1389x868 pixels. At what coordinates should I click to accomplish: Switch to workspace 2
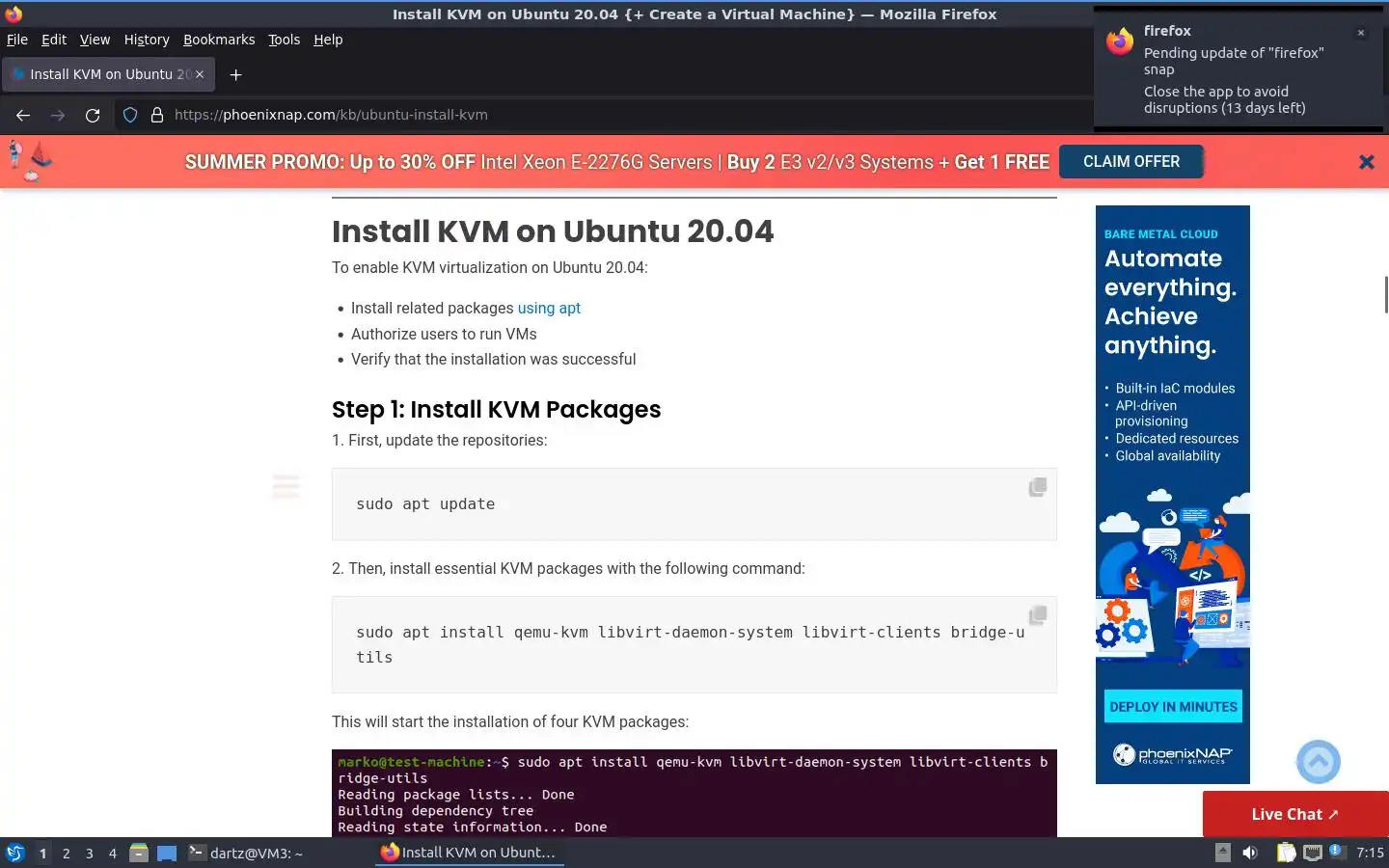[66, 853]
